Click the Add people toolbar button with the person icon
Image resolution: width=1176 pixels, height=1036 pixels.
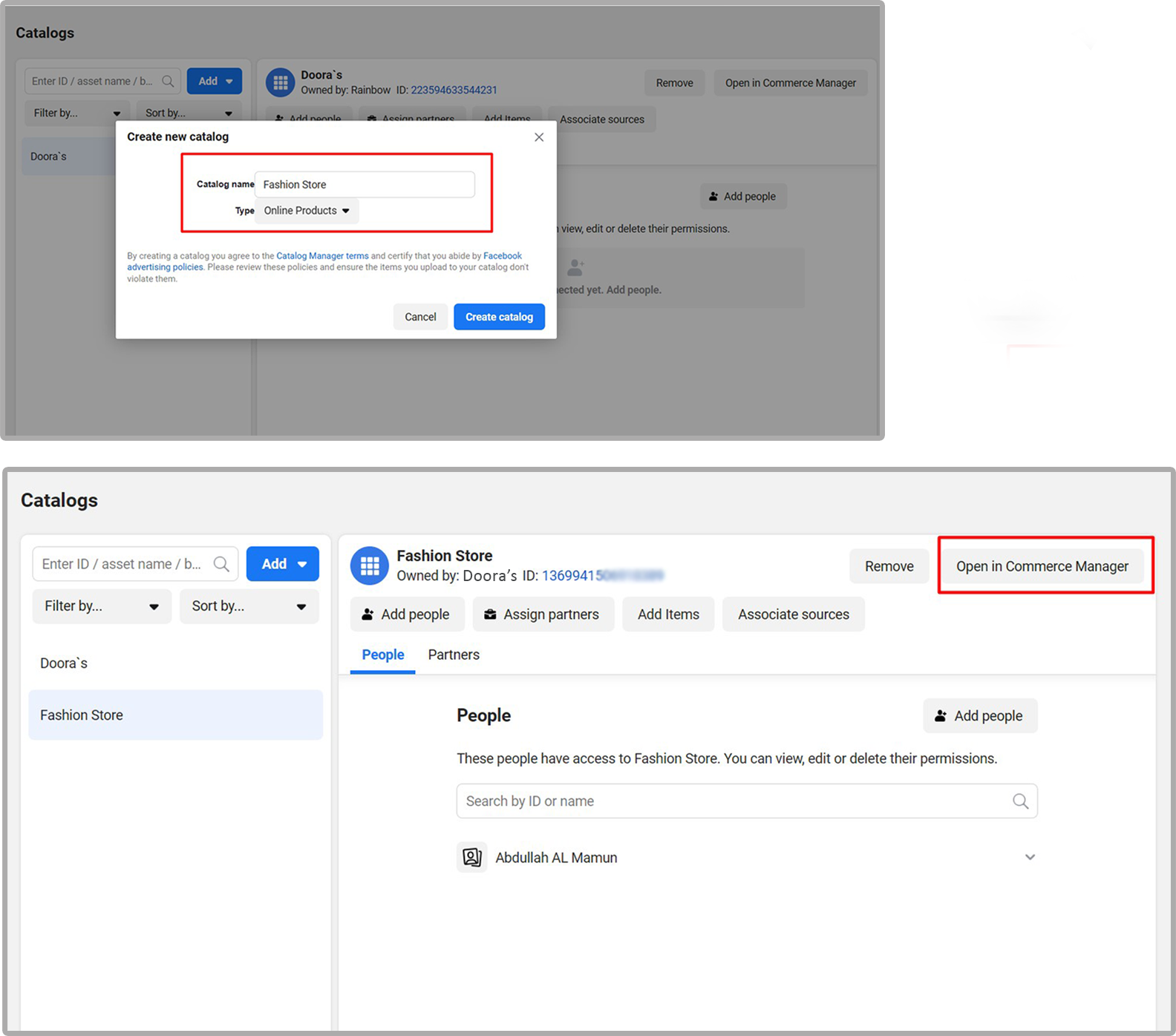coord(407,614)
